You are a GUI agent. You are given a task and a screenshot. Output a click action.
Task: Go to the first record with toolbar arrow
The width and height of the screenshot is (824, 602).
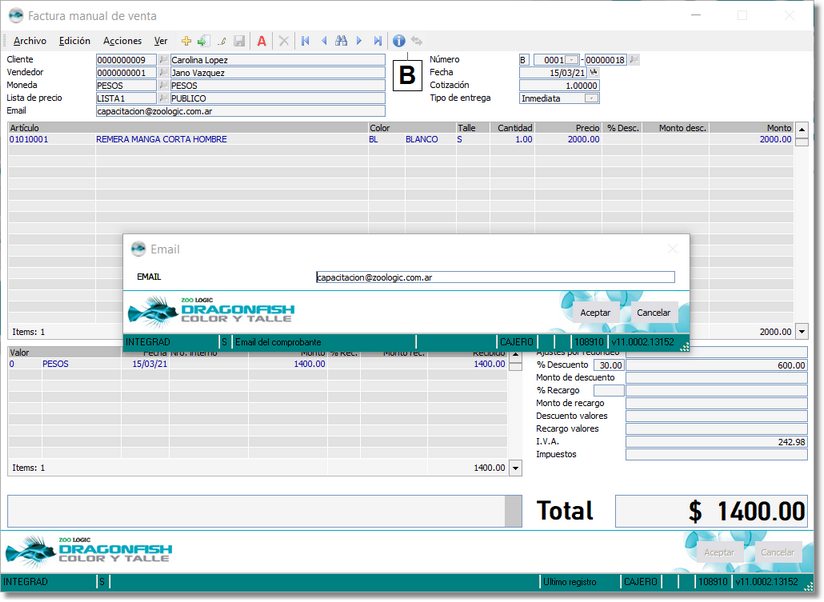(305, 41)
